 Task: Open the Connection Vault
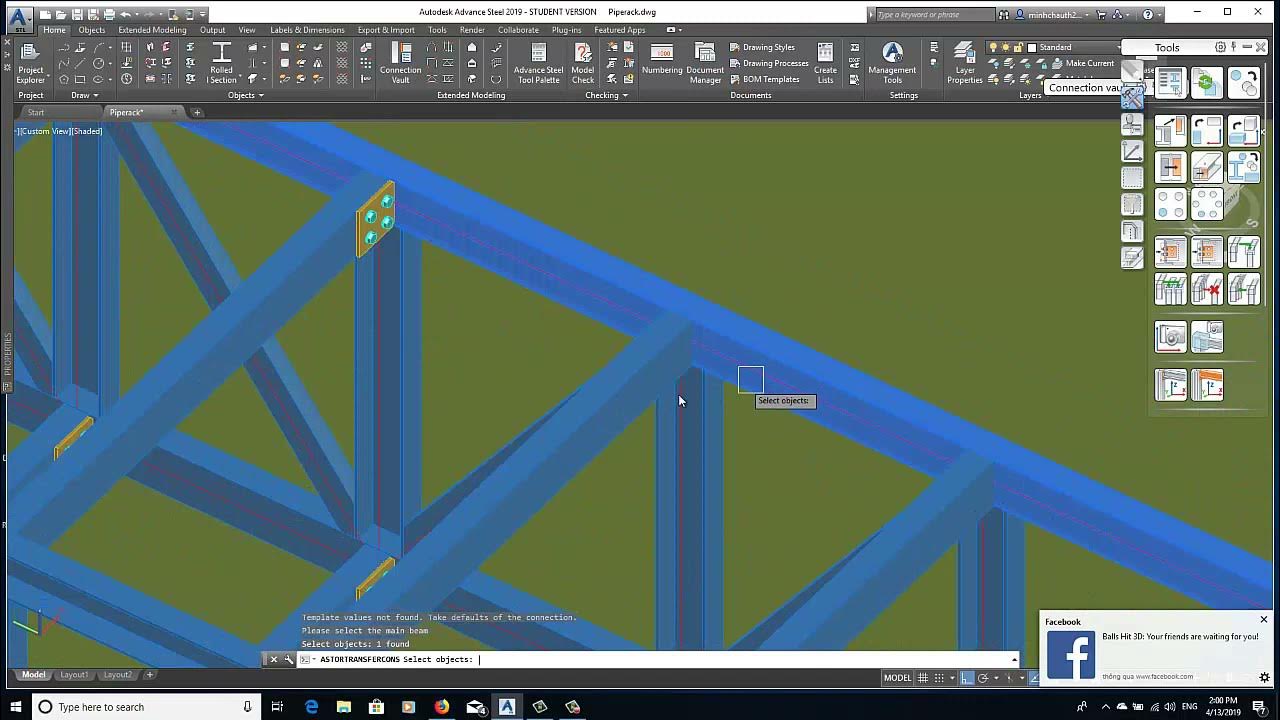(400, 63)
